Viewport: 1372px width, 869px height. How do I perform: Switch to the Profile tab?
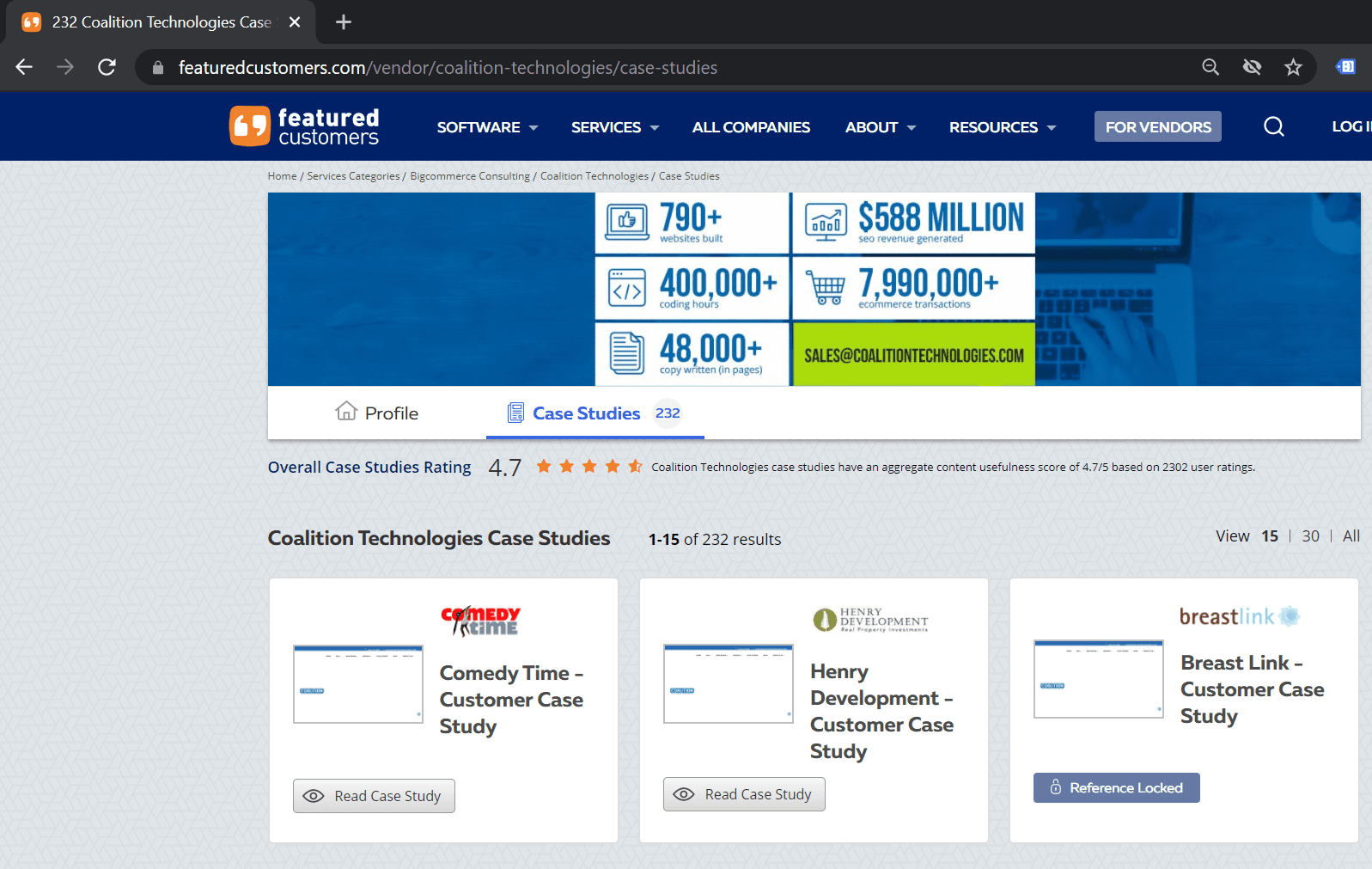(x=376, y=413)
